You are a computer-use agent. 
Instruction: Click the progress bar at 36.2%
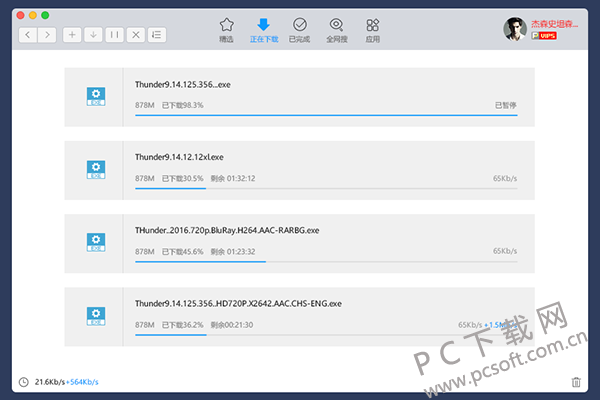326,335
